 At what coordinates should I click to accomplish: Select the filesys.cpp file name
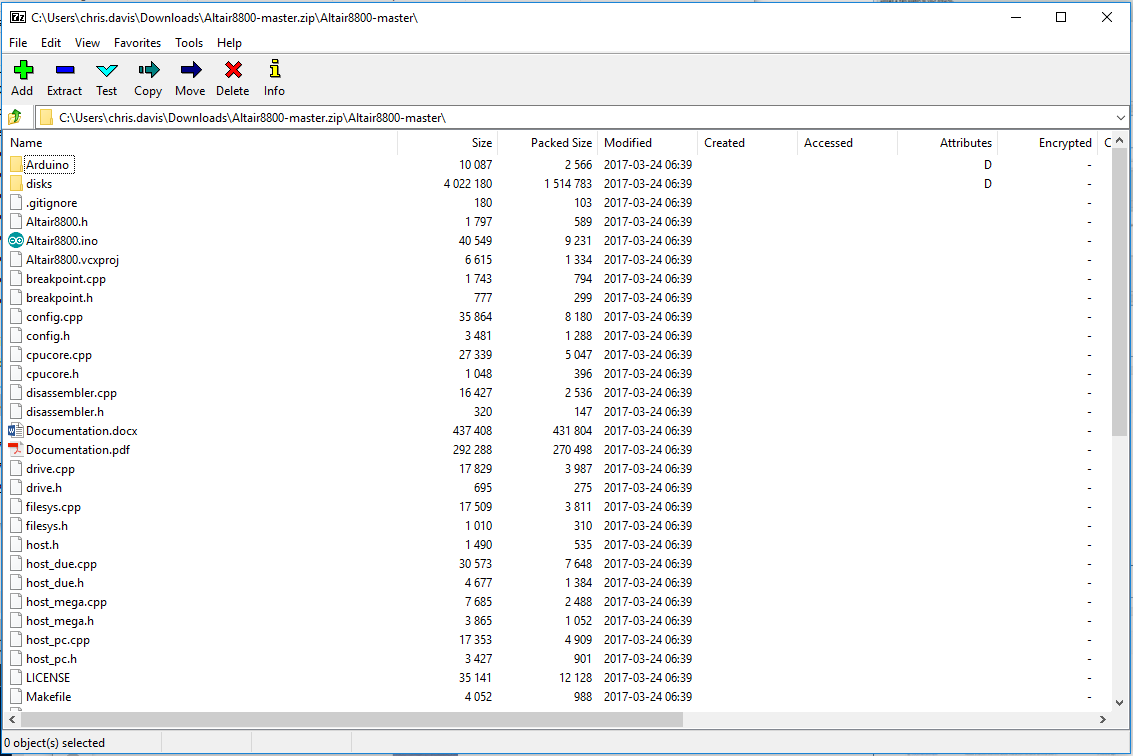[53, 507]
